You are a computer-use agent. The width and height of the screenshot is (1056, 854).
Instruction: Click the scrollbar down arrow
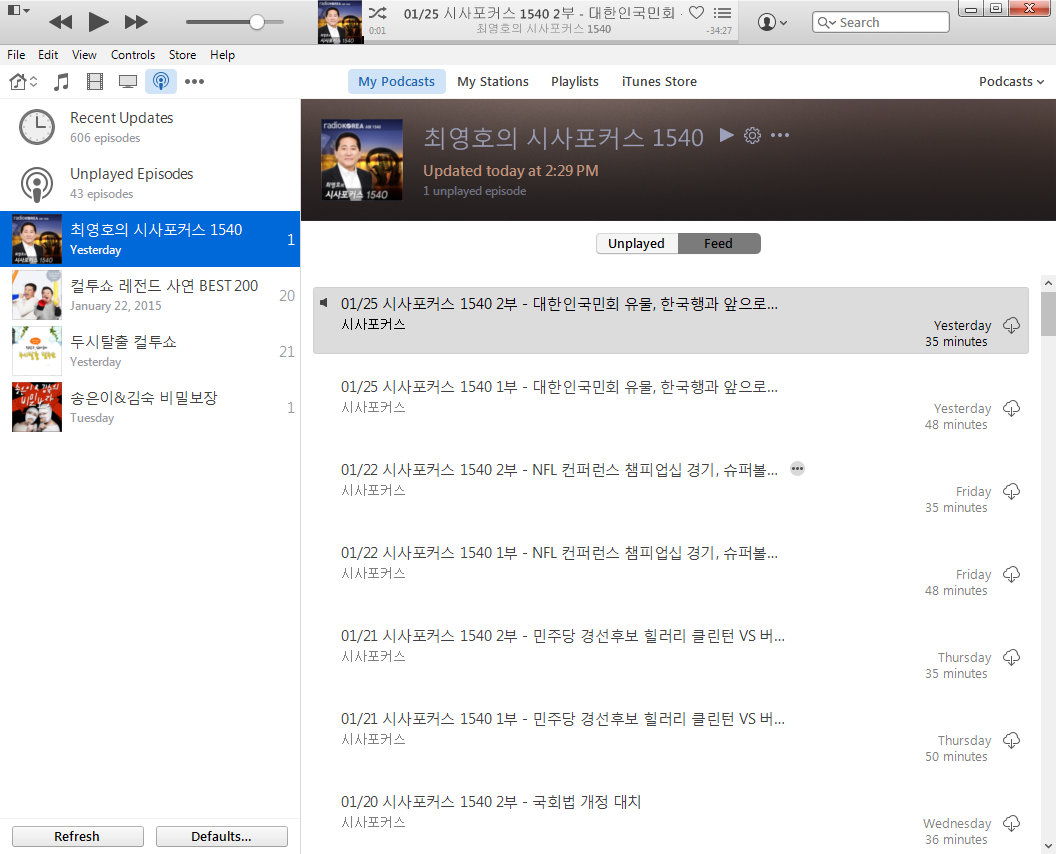(x=1049, y=846)
